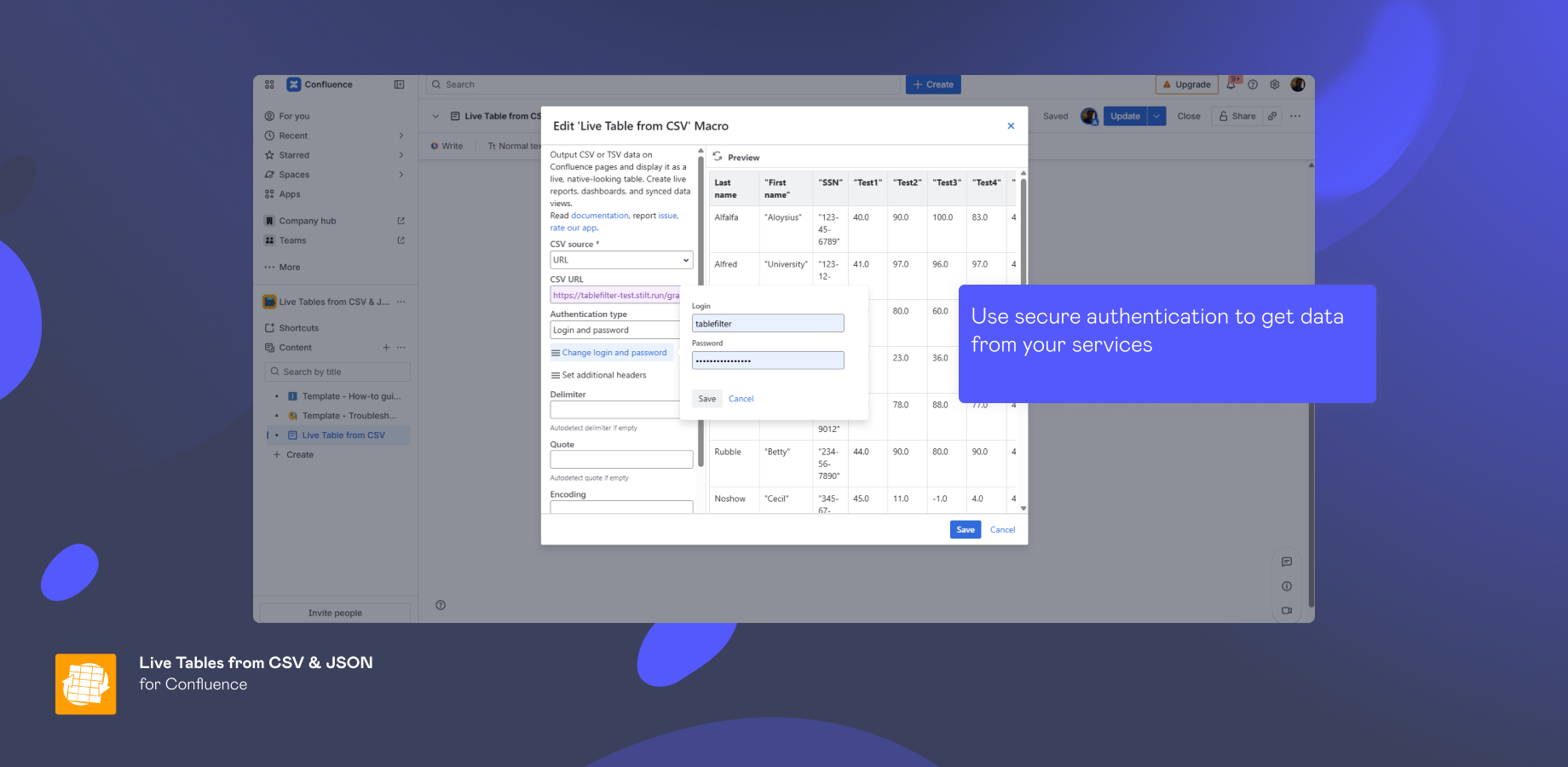Expand the Update button dropdown arrow
The height and width of the screenshot is (767, 1568).
(x=1156, y=116)
